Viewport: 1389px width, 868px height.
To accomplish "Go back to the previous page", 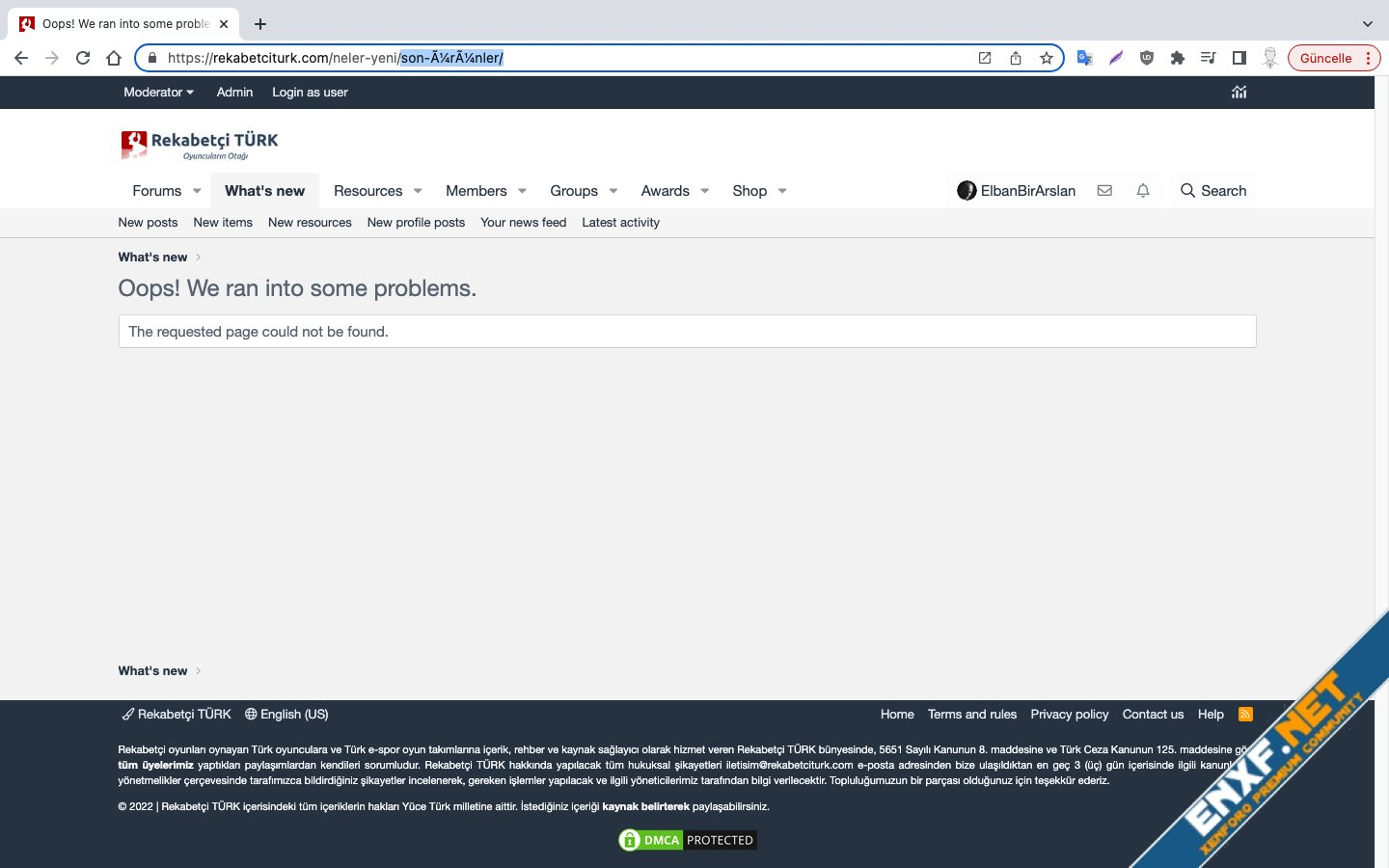I will coord(21,58).
